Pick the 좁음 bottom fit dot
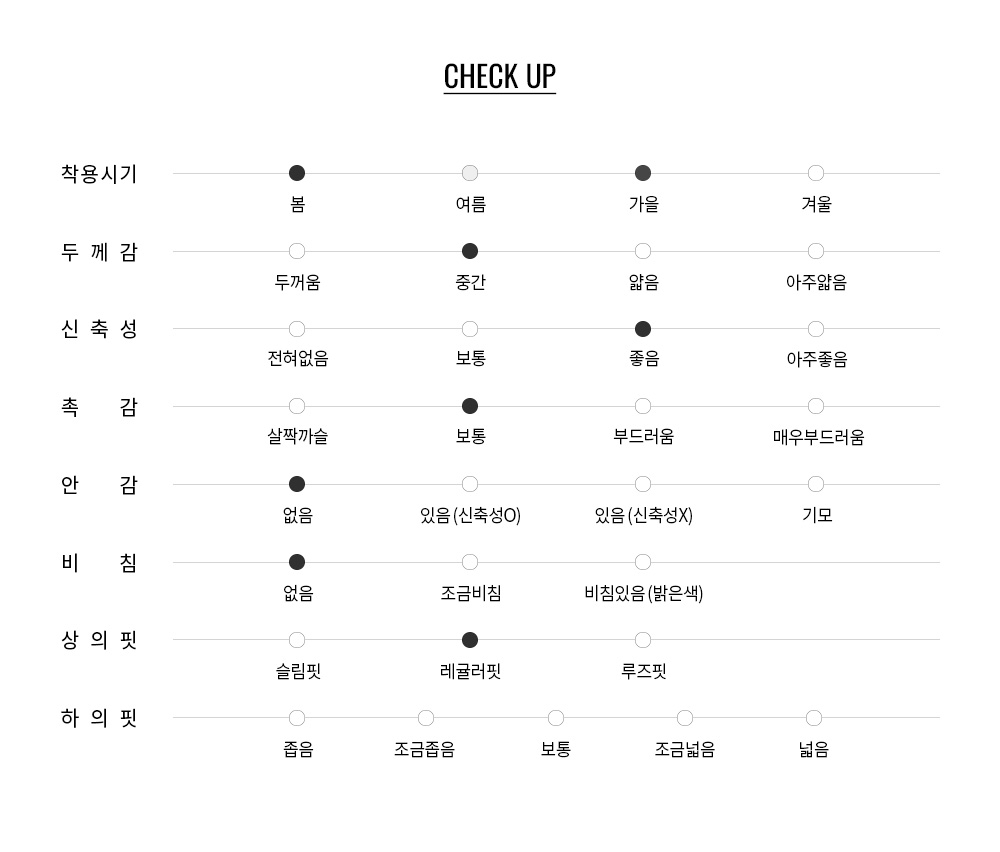 (297, 718)
